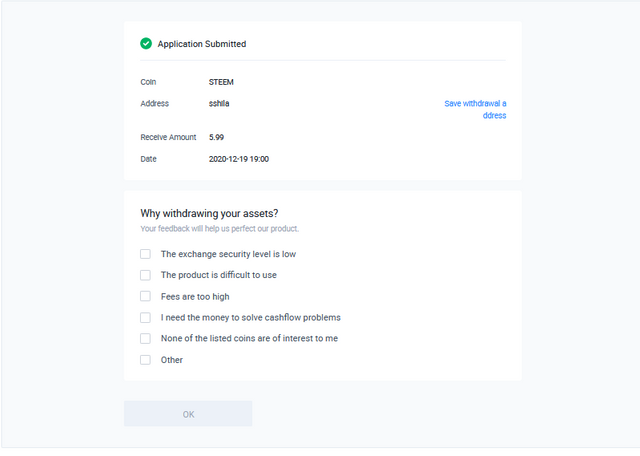This screenshot has width=640, height=456.
Task: Click the green checkmark success icon
Action: (x=146, y=43)
